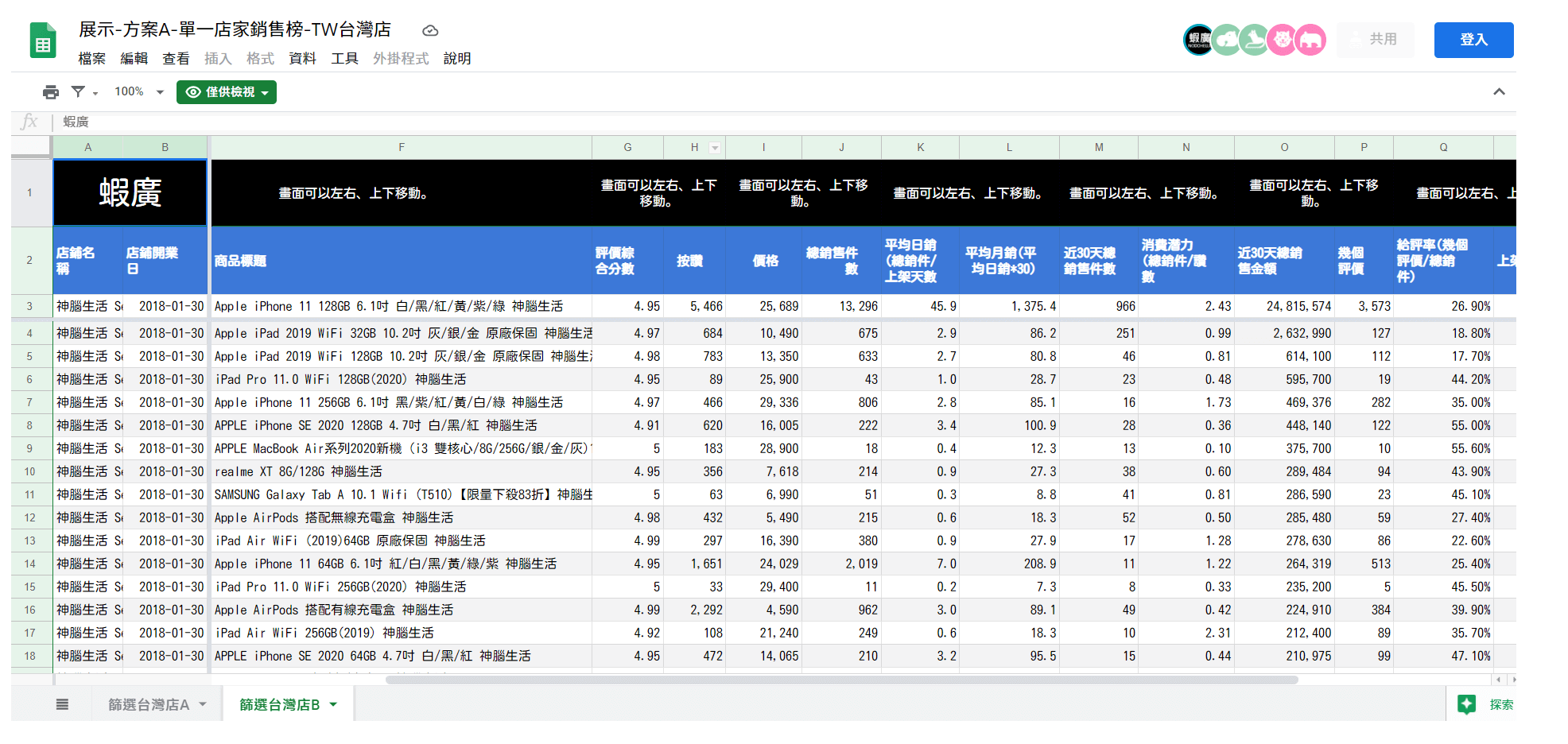
Task: Switch to the 篩選台灣店A sheet tab
Action: 149,704
